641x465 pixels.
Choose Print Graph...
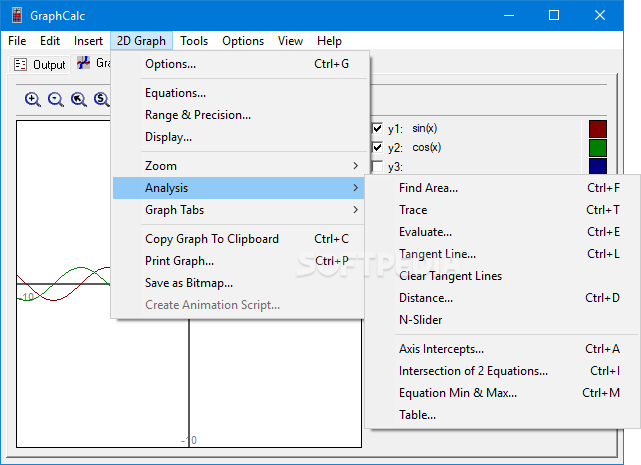[238, 261]
